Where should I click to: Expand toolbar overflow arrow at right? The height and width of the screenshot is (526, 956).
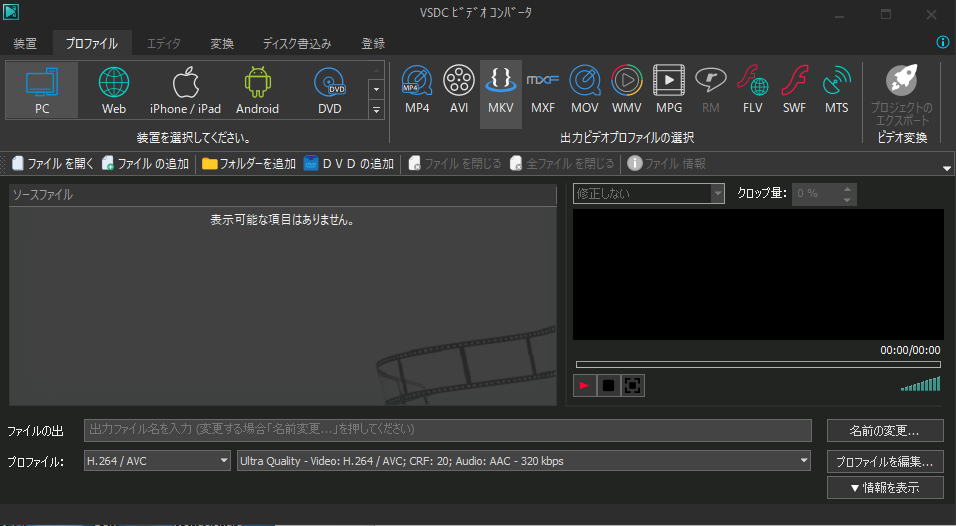(947, 168)
